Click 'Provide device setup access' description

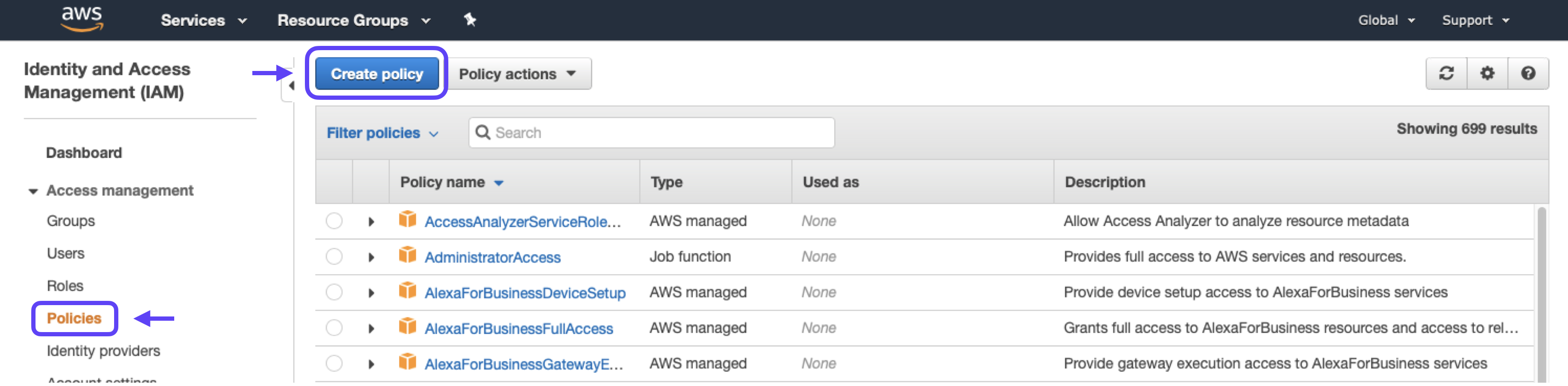[x=1255, y=292]
